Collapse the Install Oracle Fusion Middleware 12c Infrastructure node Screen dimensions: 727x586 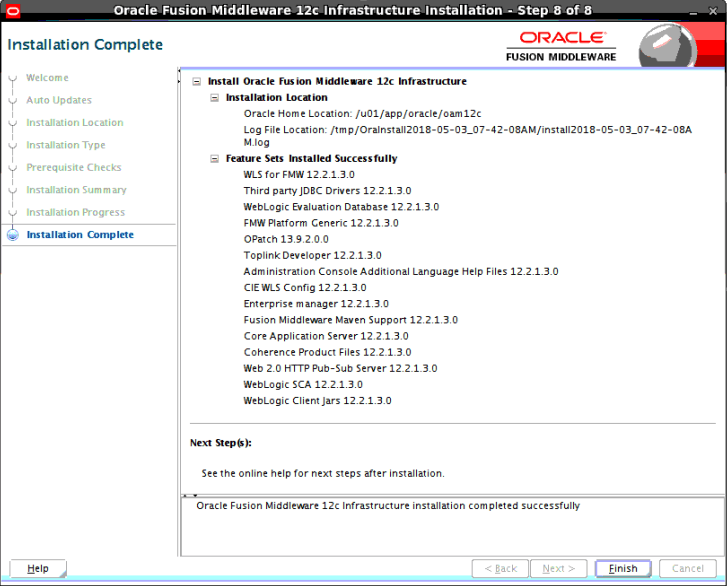(197, 82)
